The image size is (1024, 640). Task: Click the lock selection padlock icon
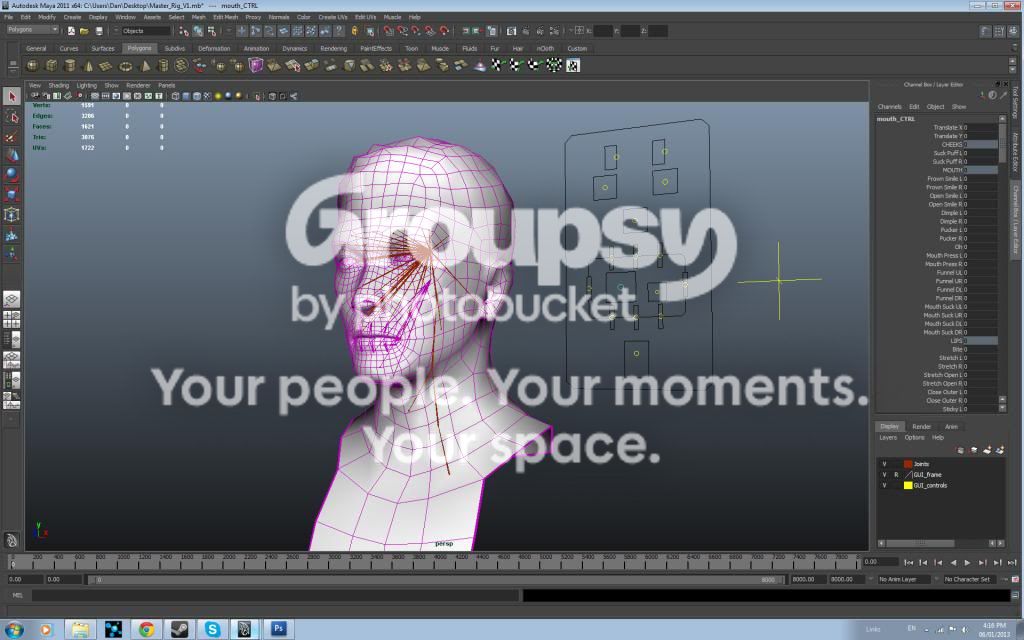click(355, 31)
